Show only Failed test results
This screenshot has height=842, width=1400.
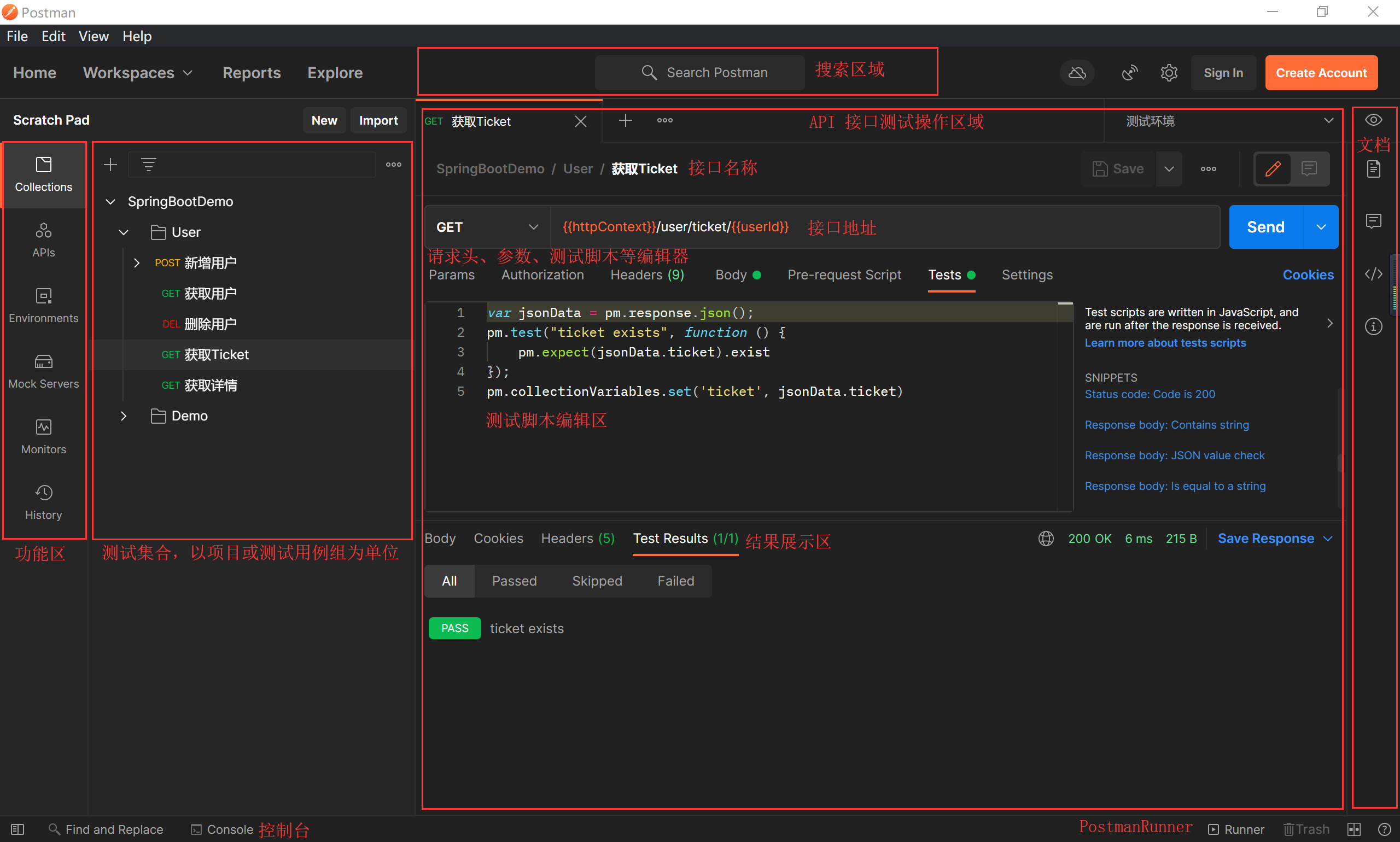[x=675, y=581]
